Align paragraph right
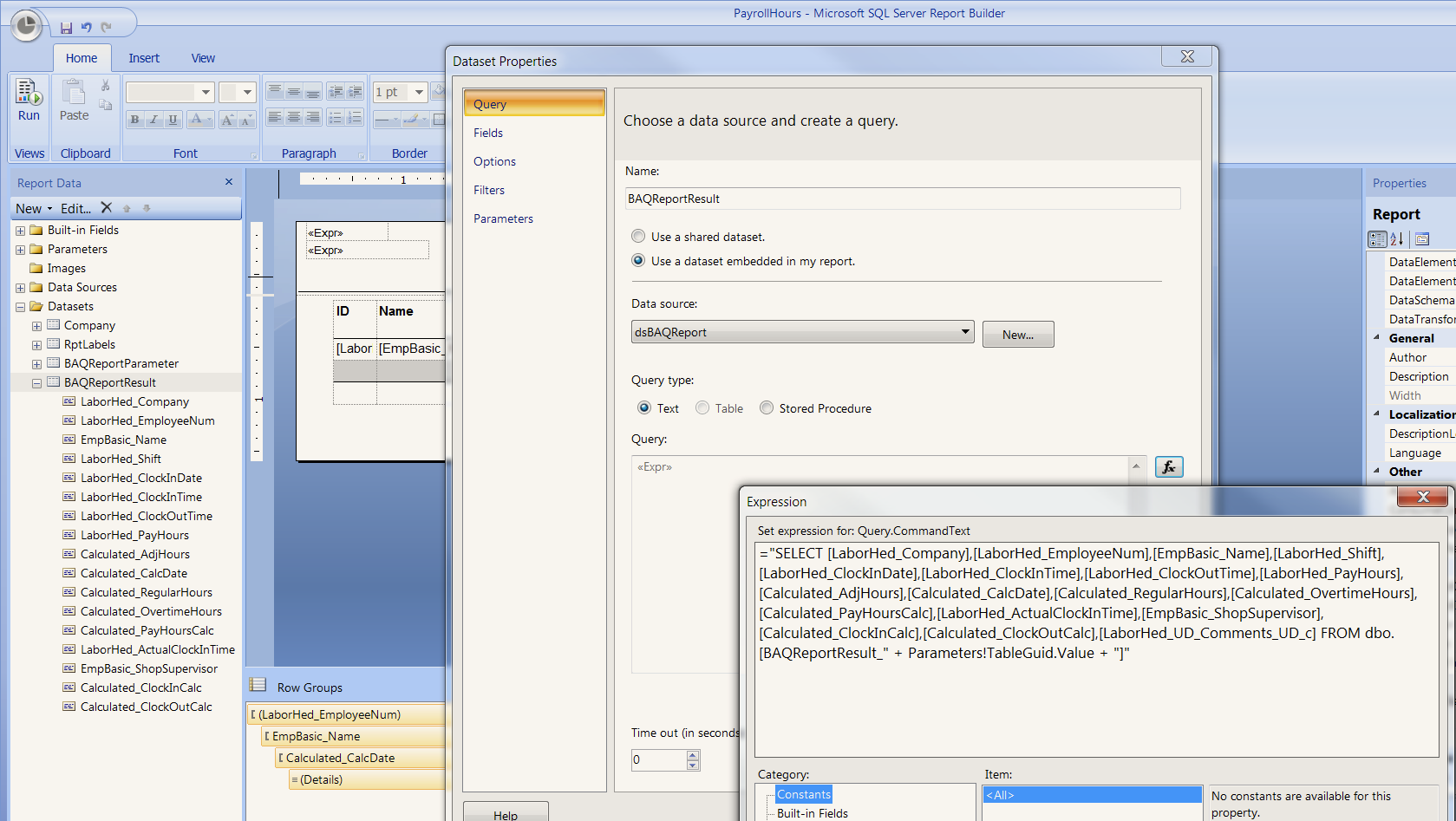Image resolution: width=1456 pixels, height=821 pixels. tap(313, 117)
